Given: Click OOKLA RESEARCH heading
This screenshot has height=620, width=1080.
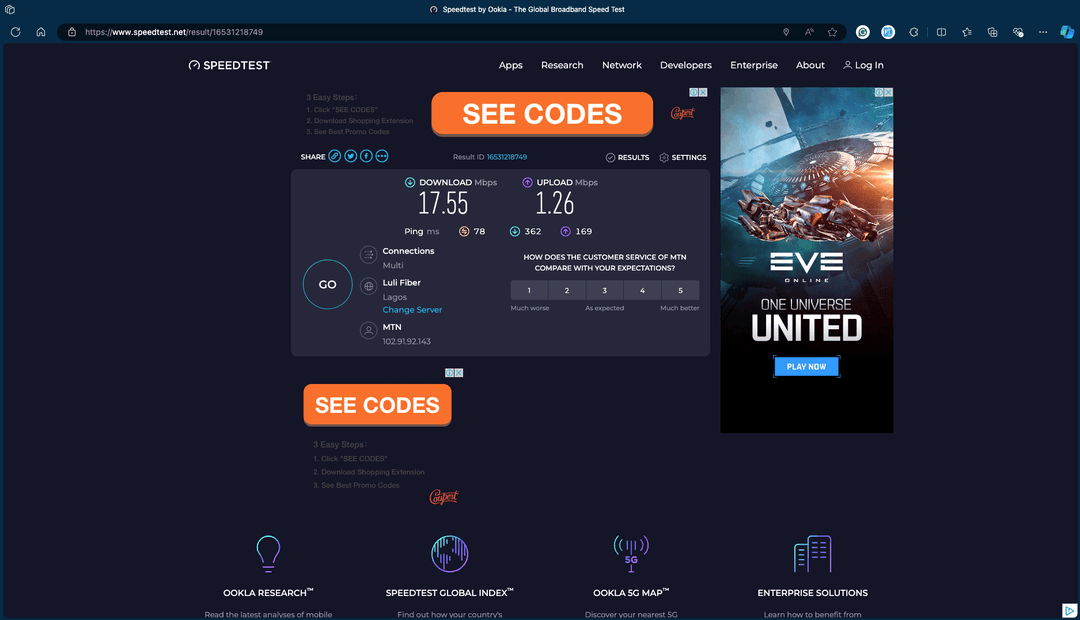Looking at the screenshot, I should pyautogui.click(x=268, y=592).
